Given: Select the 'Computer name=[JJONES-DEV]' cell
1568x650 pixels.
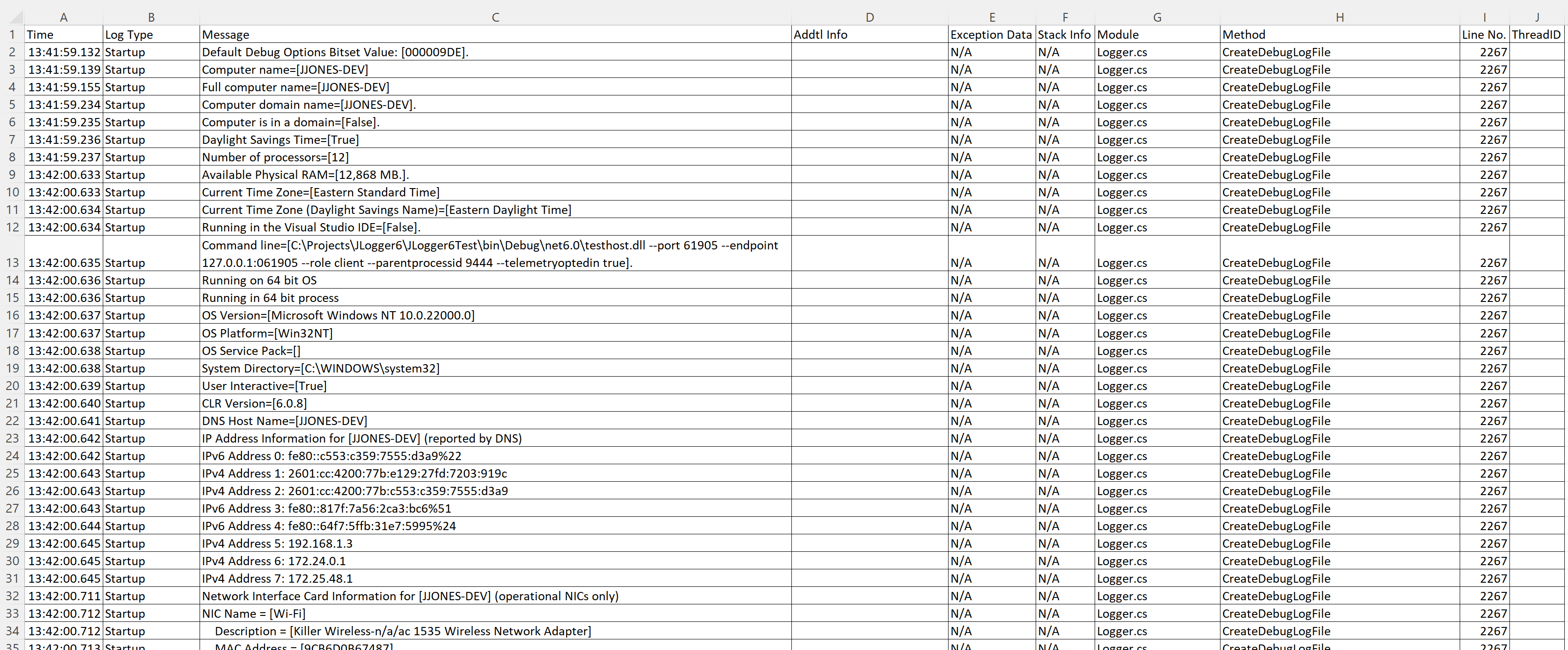Looking at the screenshot, I should pyautogui.click(x=495, y=70).
